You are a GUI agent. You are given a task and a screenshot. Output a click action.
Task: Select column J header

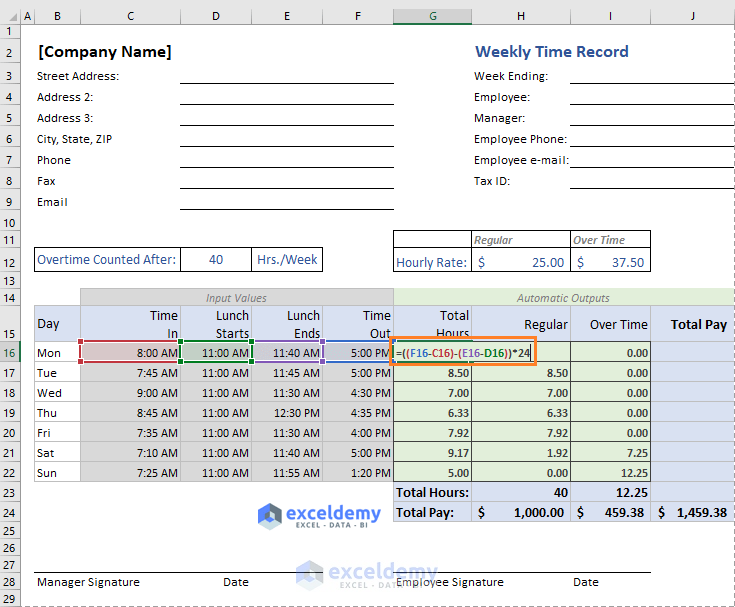tap(692, 16)
